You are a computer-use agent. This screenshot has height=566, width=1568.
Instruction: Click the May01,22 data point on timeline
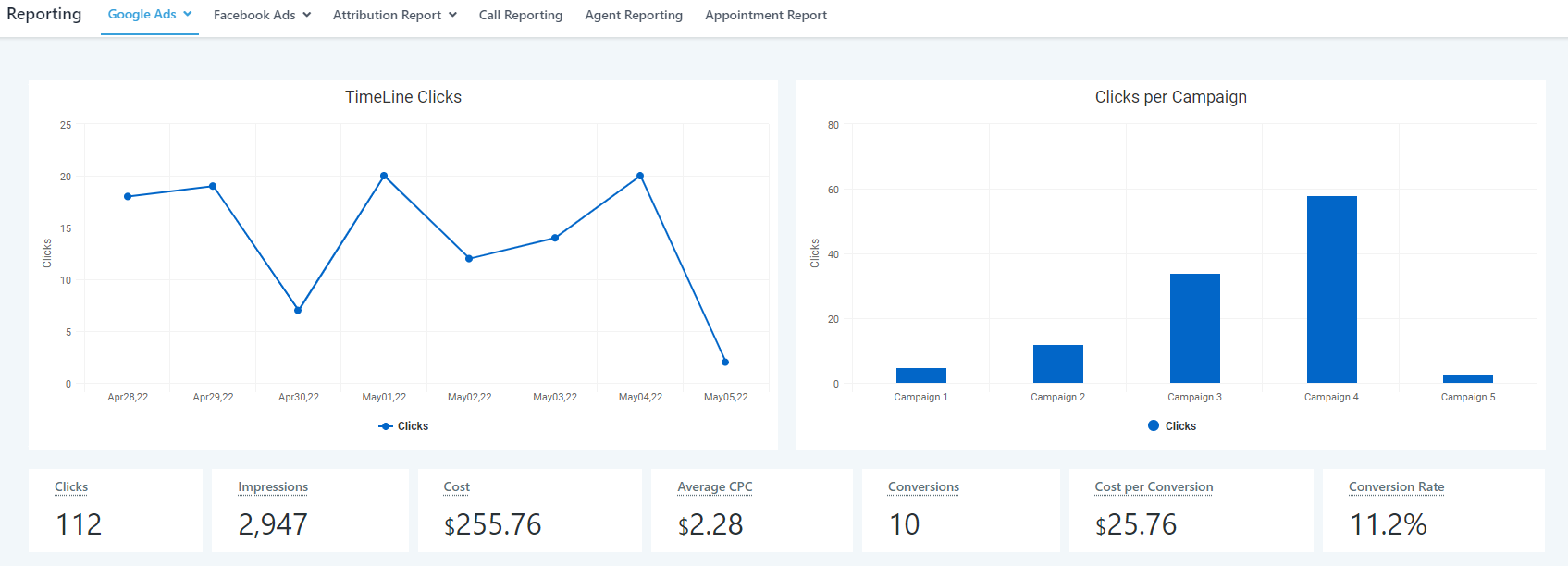click(384, 176)
